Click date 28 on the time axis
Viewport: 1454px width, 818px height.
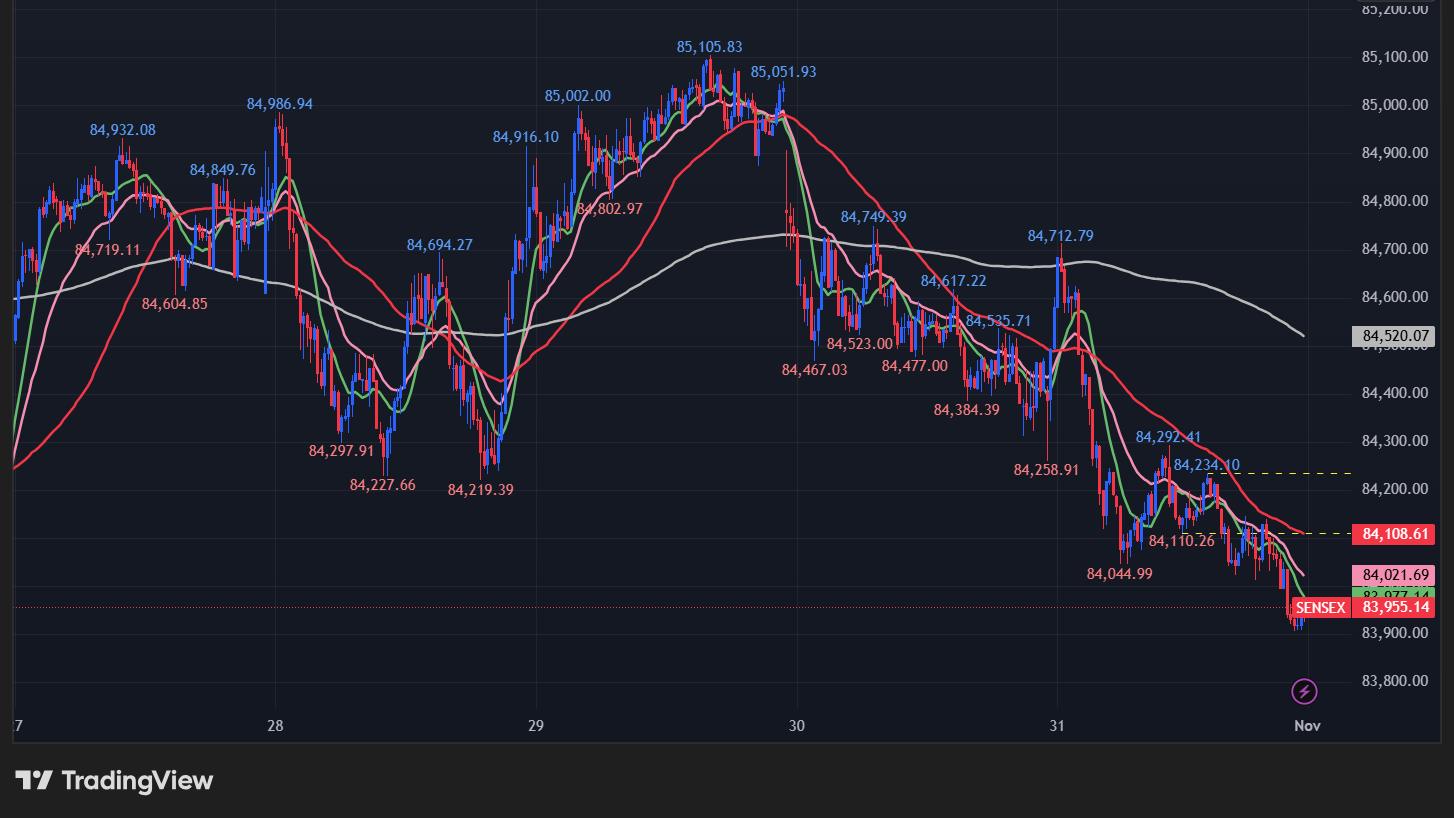(x=276, y=725)
